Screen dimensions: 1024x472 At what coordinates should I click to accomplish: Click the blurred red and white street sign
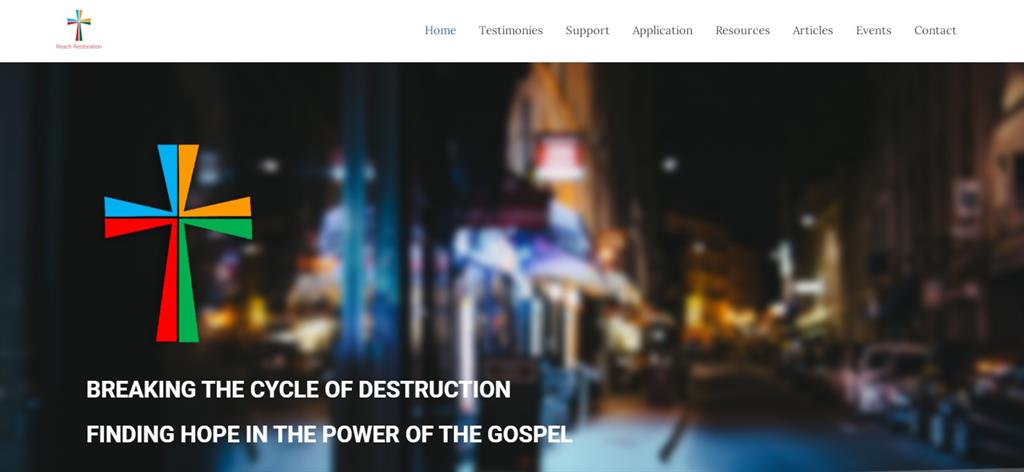coord(559,157)
